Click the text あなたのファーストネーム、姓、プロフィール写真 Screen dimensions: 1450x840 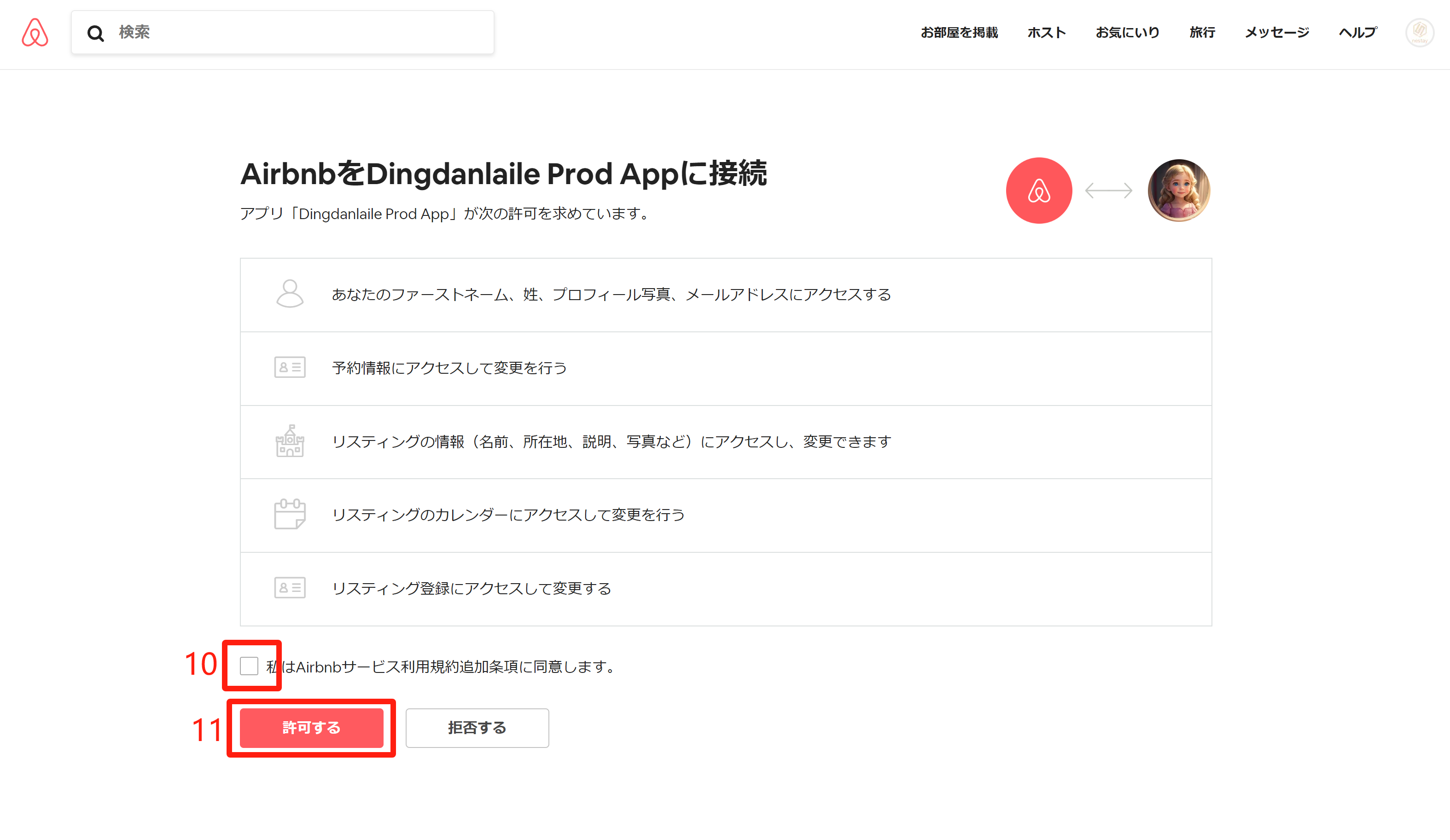(501, 295)
